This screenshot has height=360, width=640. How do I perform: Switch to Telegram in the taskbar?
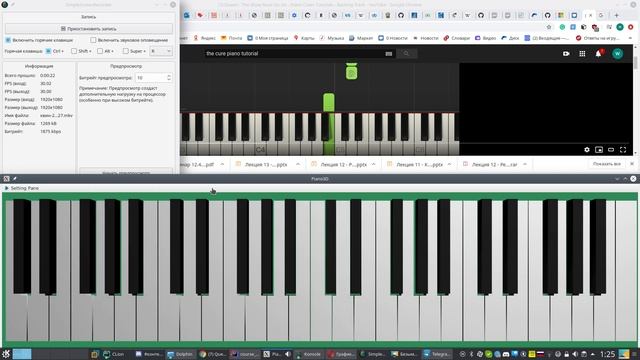coord(437,354)
